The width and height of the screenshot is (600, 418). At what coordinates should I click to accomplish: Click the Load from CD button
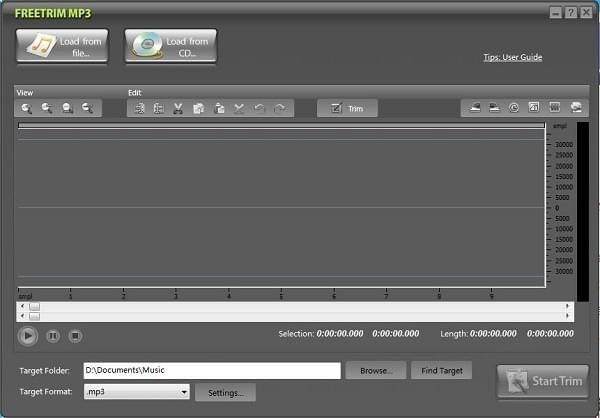pyautogui.click(x=171, y=46)
